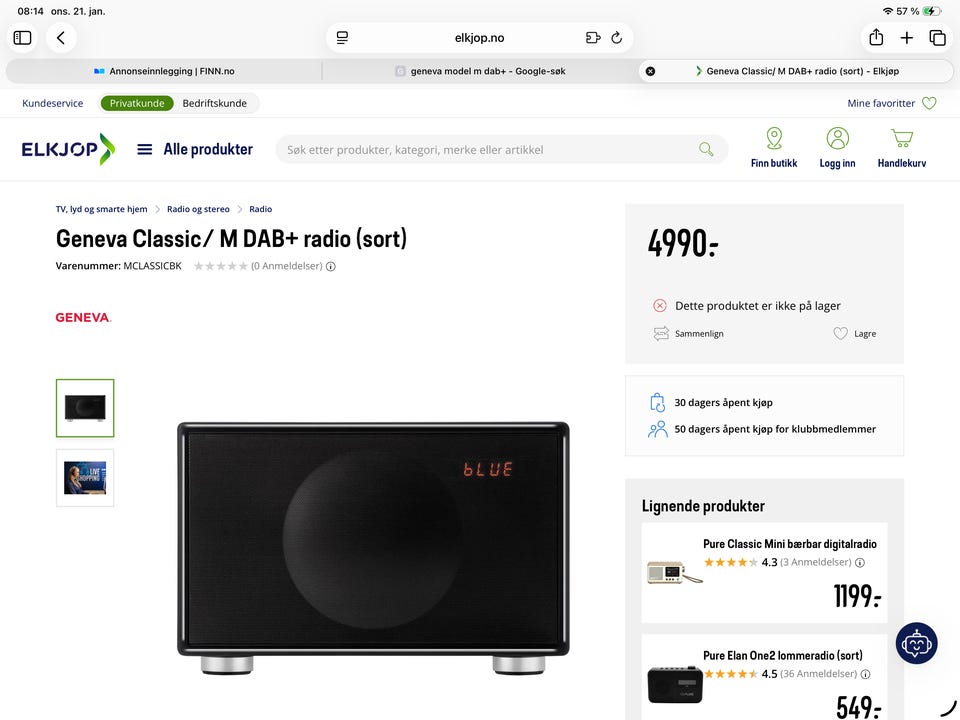
Task: Open the Handlekurv shopping cart
Action: coord(902,148)
